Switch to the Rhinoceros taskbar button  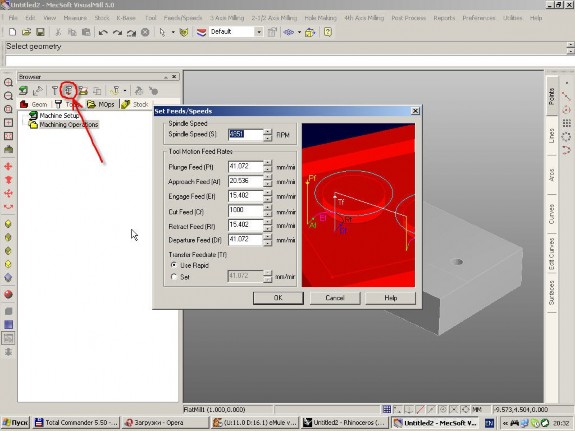(x=344, y=423)
